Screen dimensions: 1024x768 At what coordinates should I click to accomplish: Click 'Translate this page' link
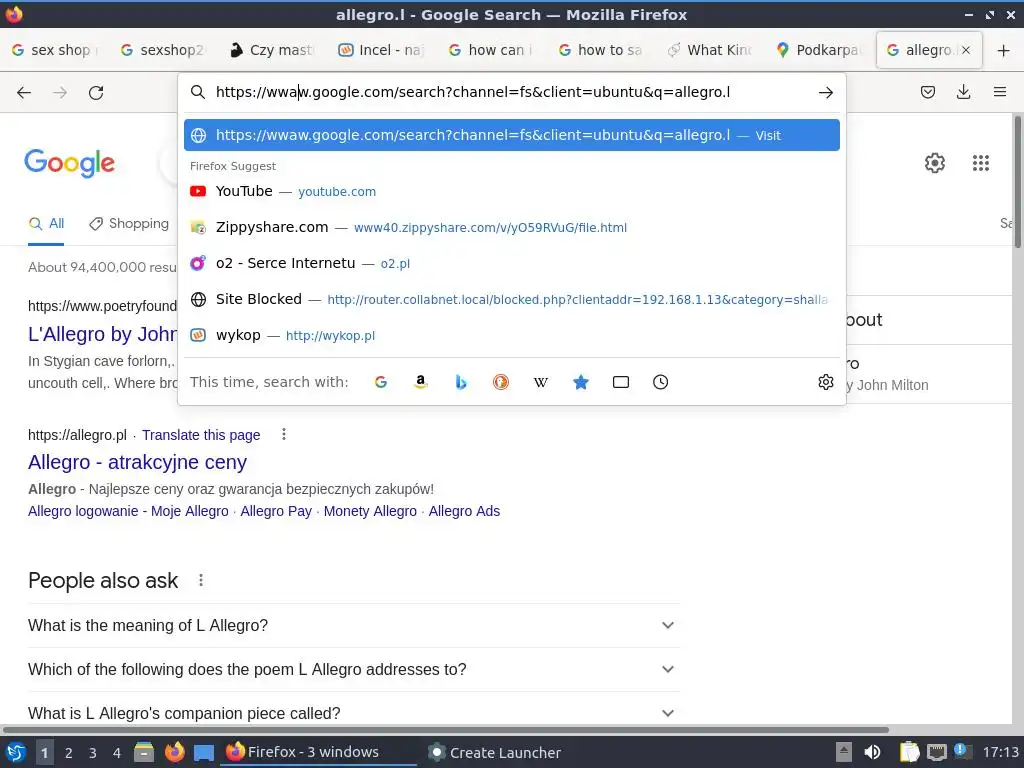(x=201, y=435)
